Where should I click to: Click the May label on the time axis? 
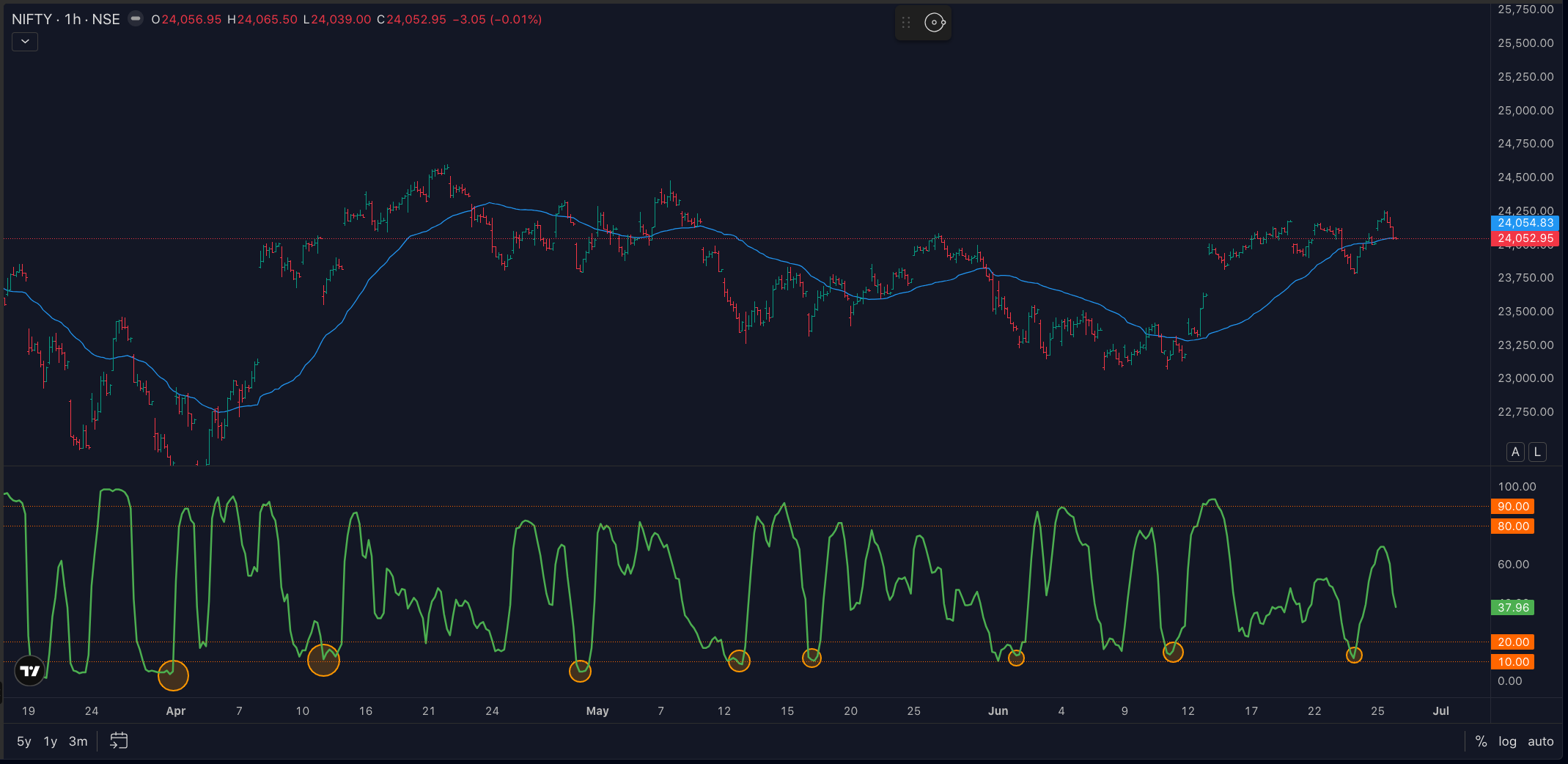[x=597, y=711]
